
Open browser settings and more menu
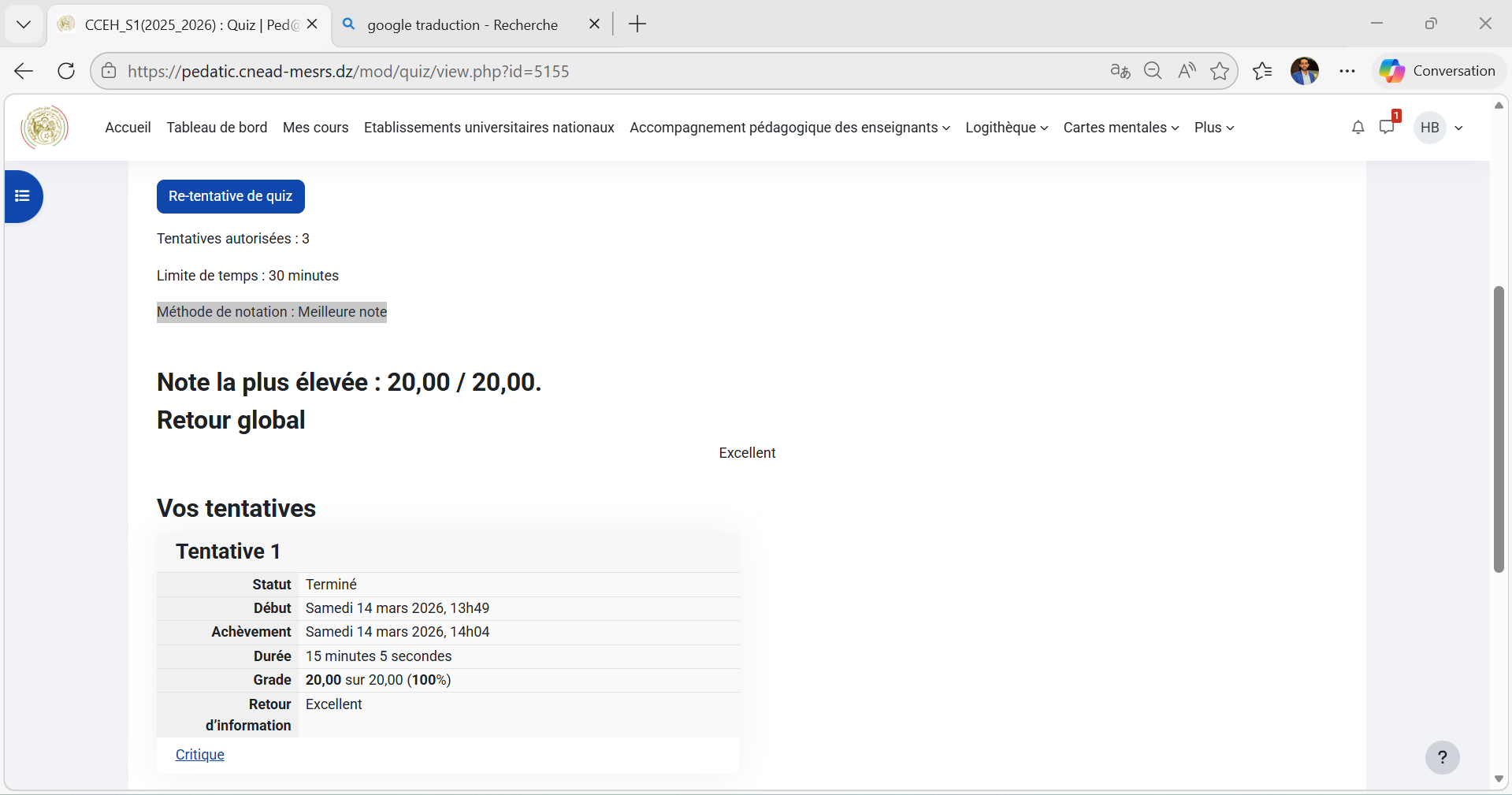tap(1347, 71)
